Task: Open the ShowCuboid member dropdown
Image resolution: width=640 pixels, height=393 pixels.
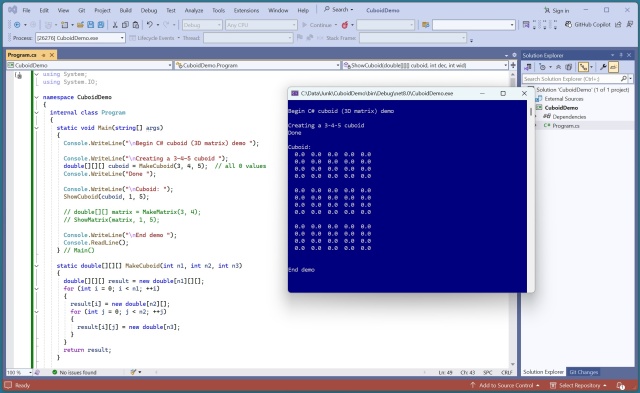Action: [425, 65]
